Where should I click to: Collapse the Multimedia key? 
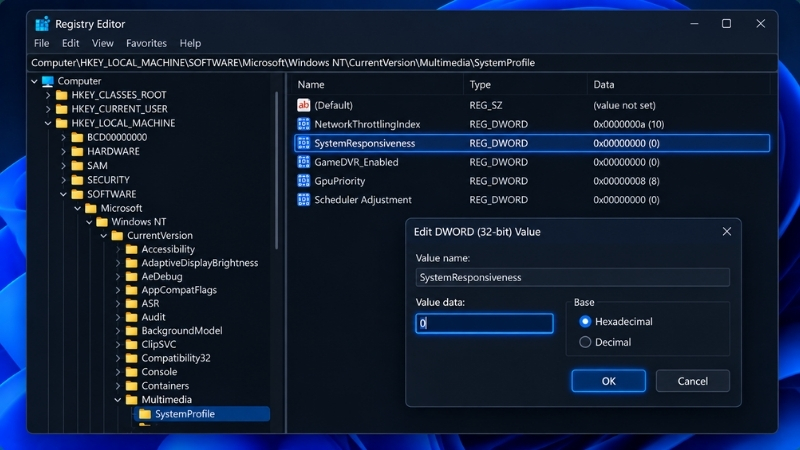pos(118,400)
